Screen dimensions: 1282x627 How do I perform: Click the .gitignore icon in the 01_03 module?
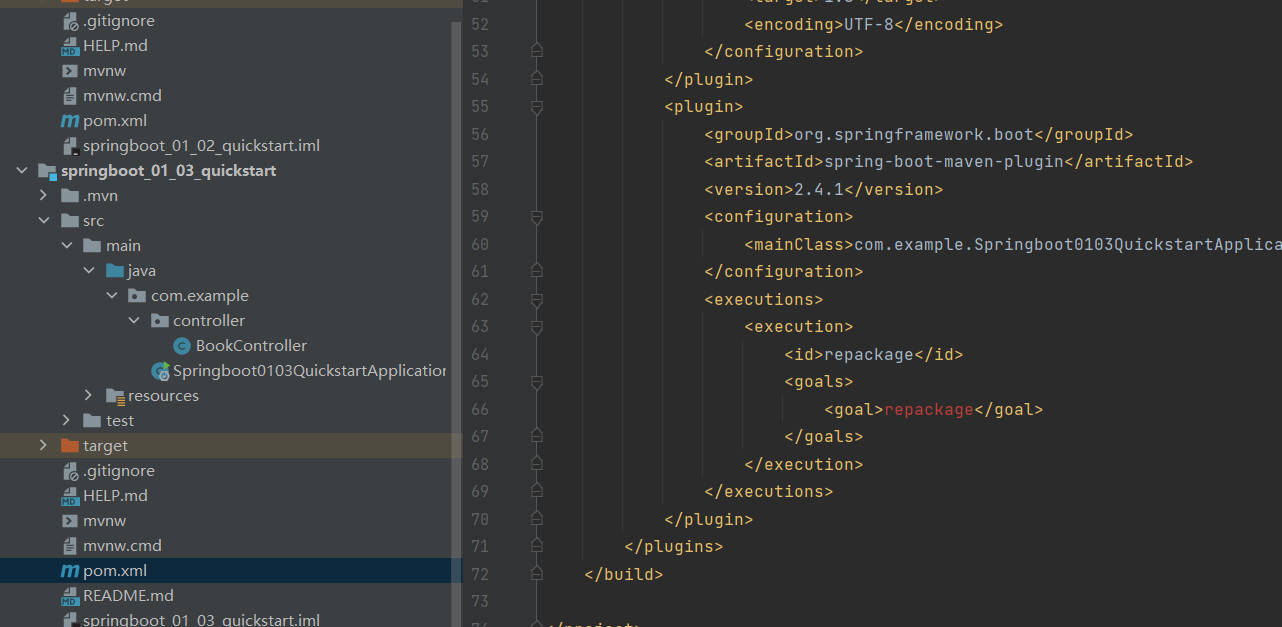click(70, 471)
